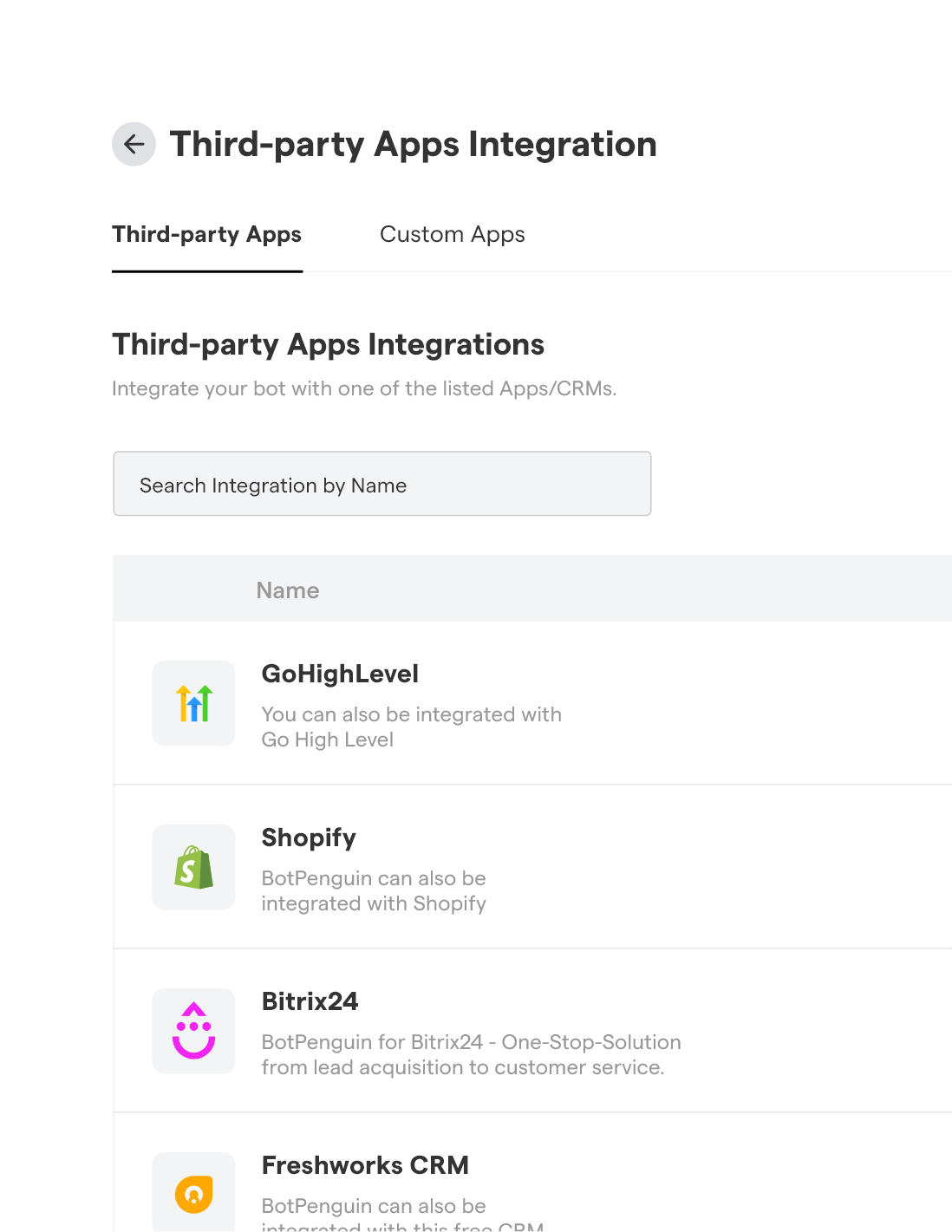Click the Name column header

[288, 590]
